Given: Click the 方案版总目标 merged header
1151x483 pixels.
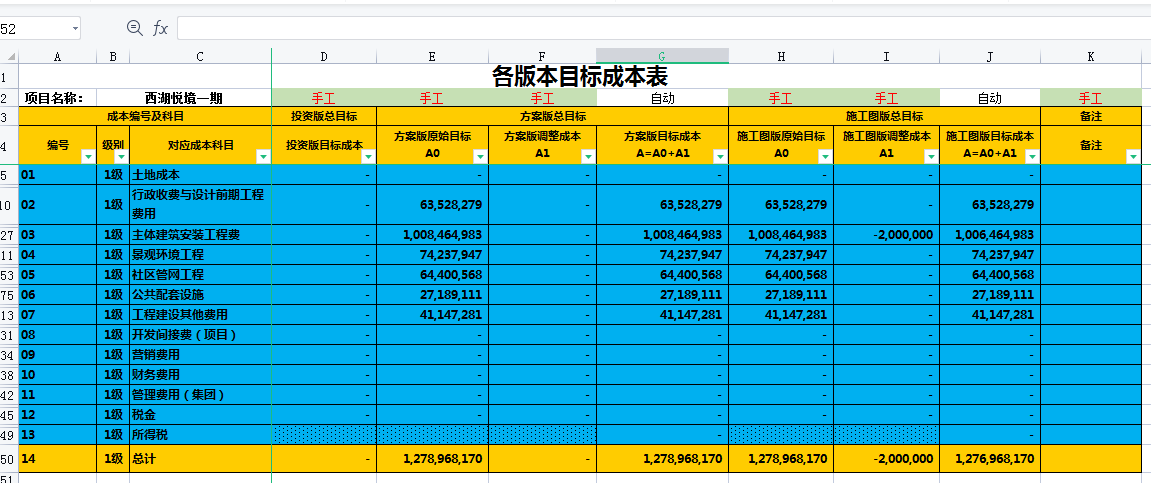Looking at the screenshot, I should point(552,116).
